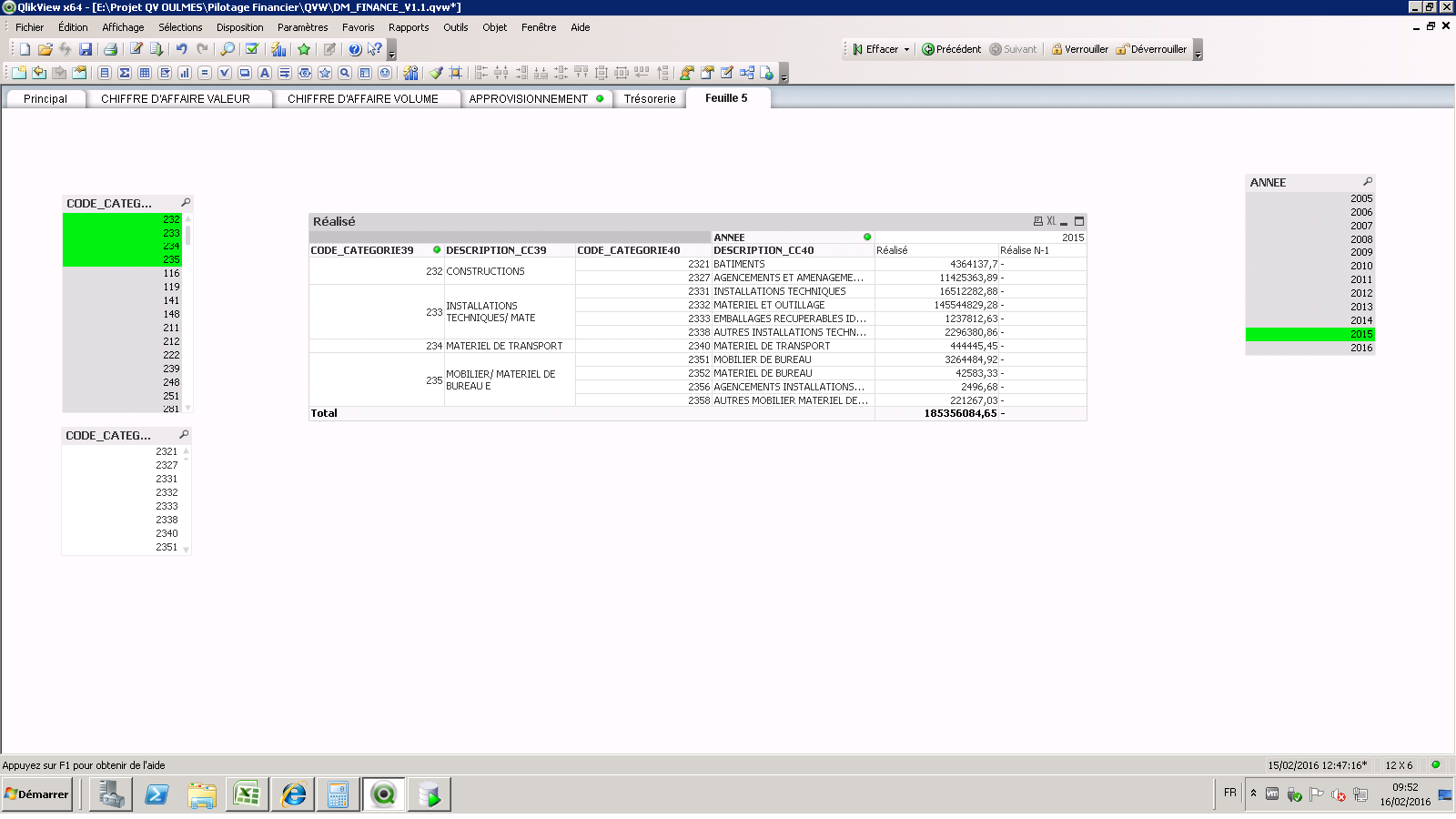The height and width of the screenshot is (819, 1456).
Task: Click the Reload script icon
Action: [157, 49]
